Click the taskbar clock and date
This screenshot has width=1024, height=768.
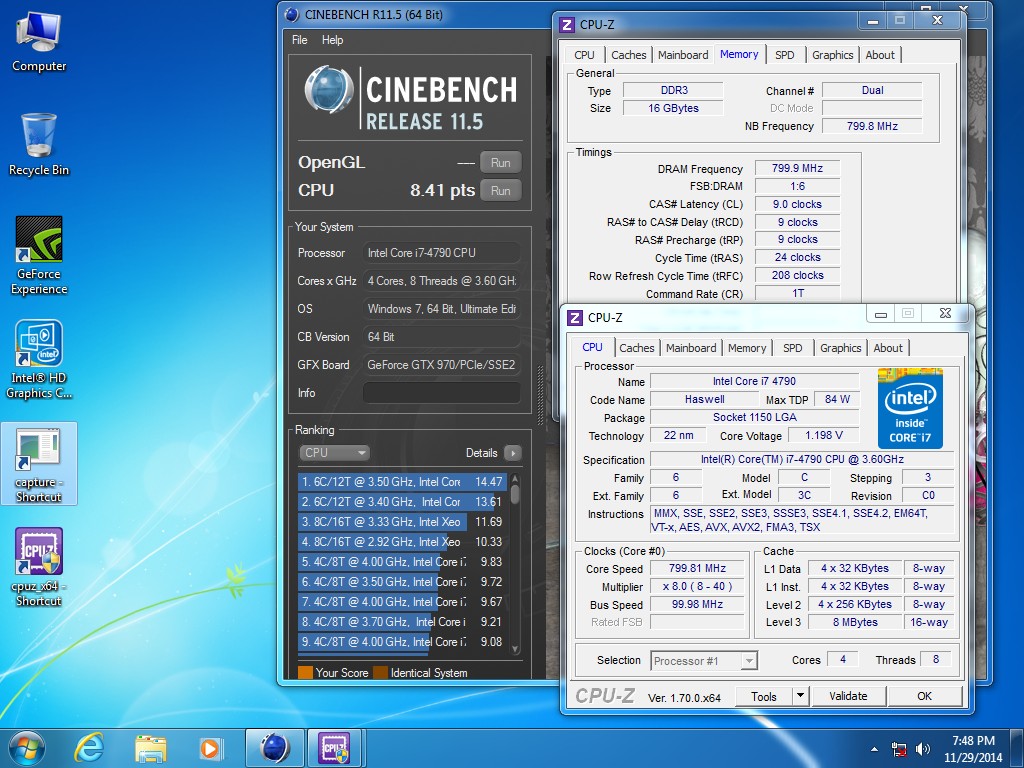(973, 749)
